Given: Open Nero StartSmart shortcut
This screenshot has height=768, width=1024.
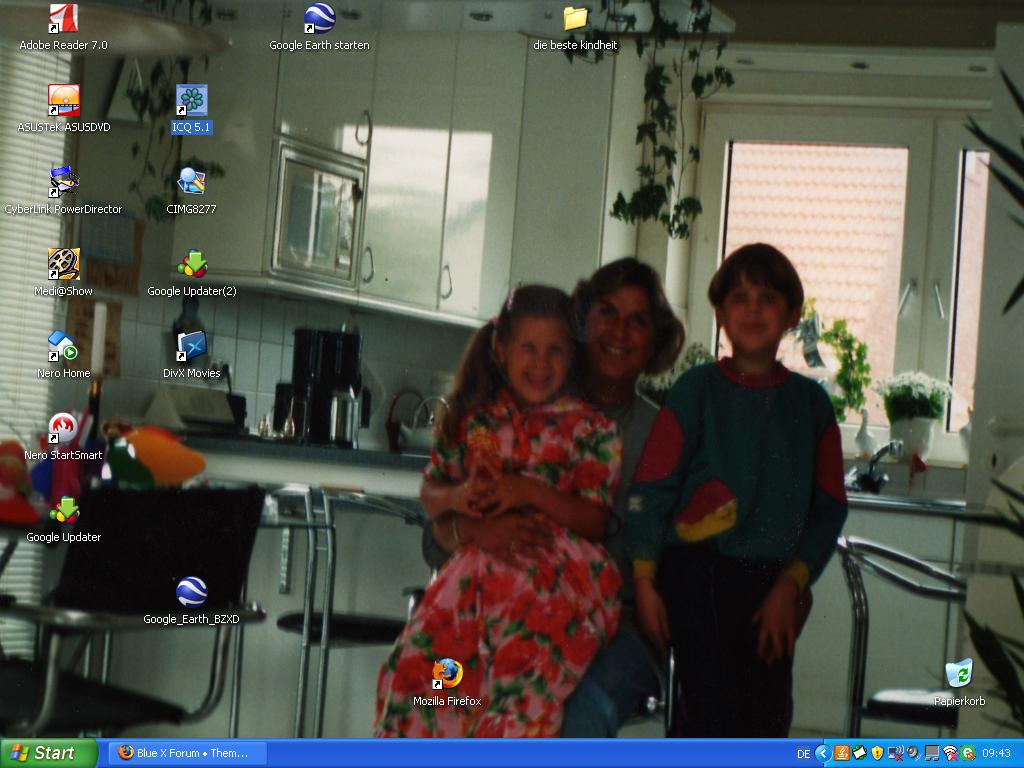Looking at the screenshot, I should coord(63,429).
